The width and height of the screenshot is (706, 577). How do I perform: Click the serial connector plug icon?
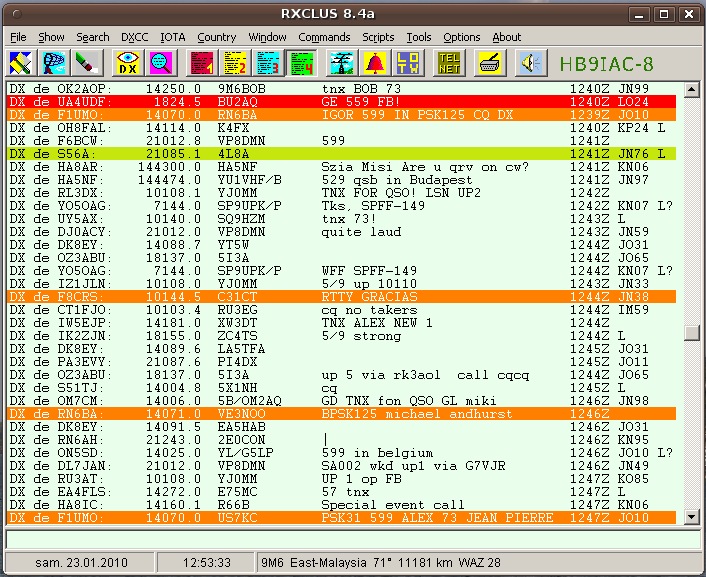pyautogui.click(x=489, y=63)
